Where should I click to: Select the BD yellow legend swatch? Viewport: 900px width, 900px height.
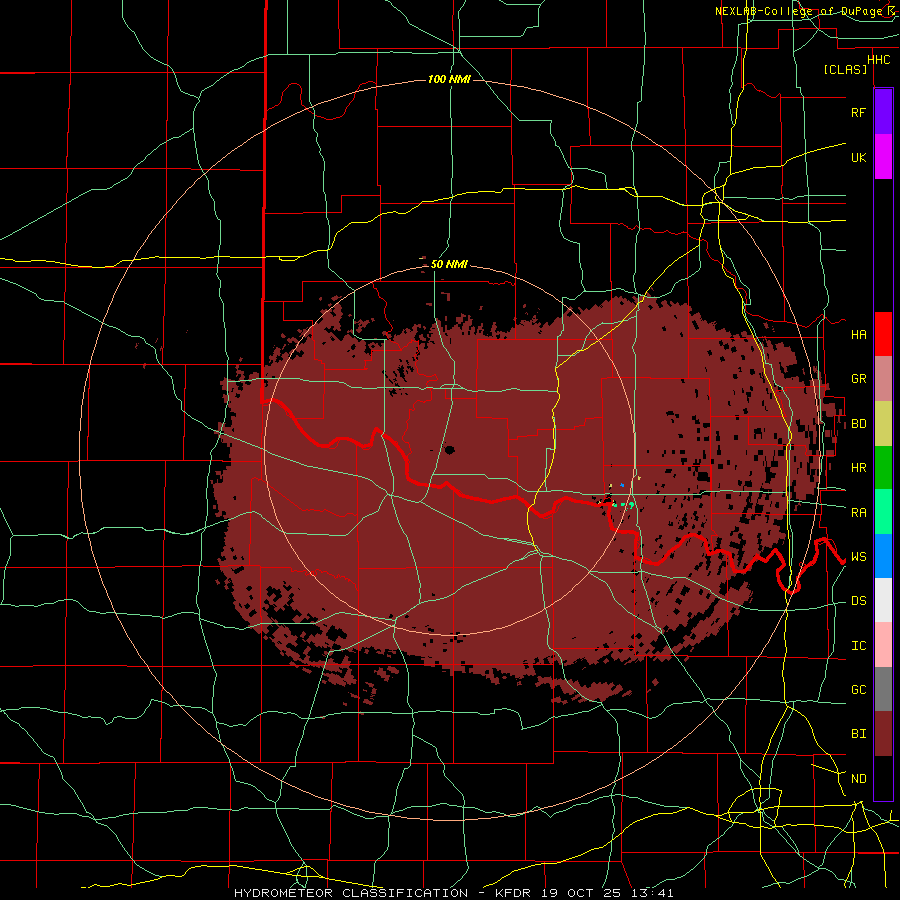[883, 423]
